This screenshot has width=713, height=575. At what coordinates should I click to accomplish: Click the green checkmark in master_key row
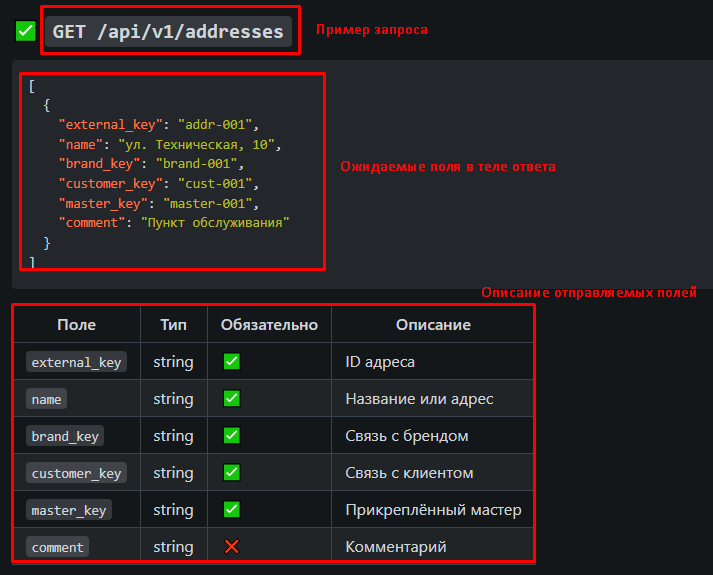[x=231, y=510]
